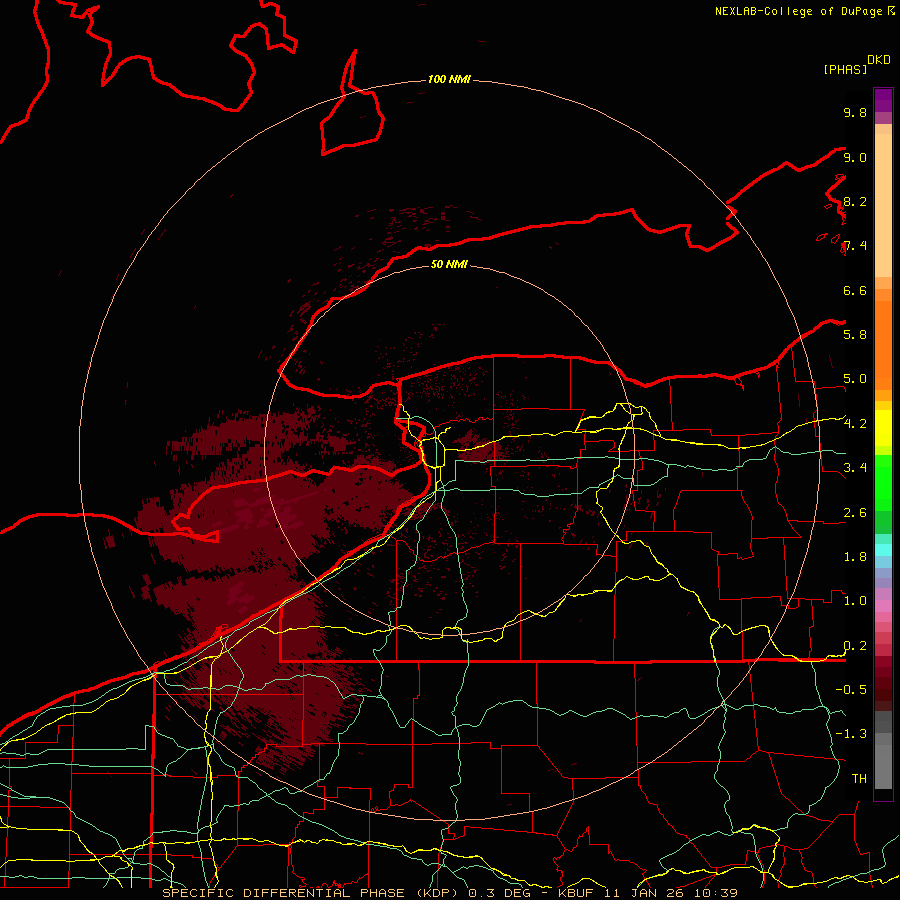This screenshot has height=900, width=900.
Task: Click the 0.2 value on the color scale
Action: (855, 646)
